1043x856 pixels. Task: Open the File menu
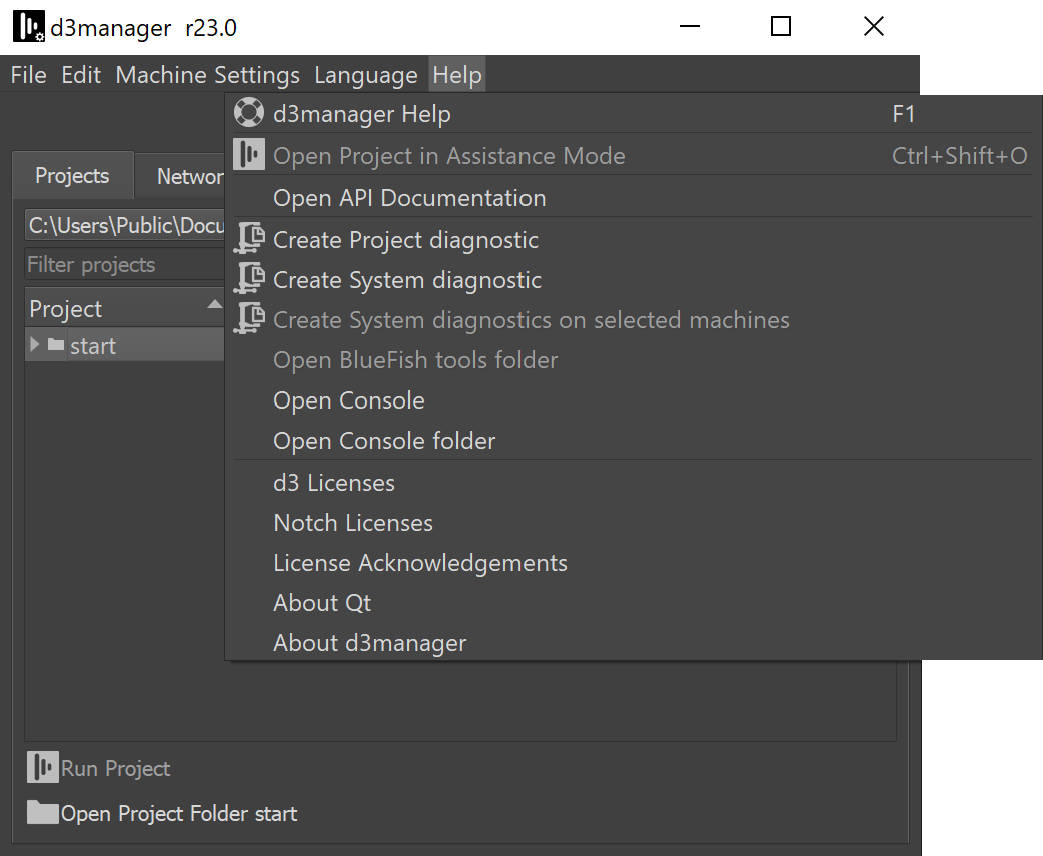tap(28, 75)
